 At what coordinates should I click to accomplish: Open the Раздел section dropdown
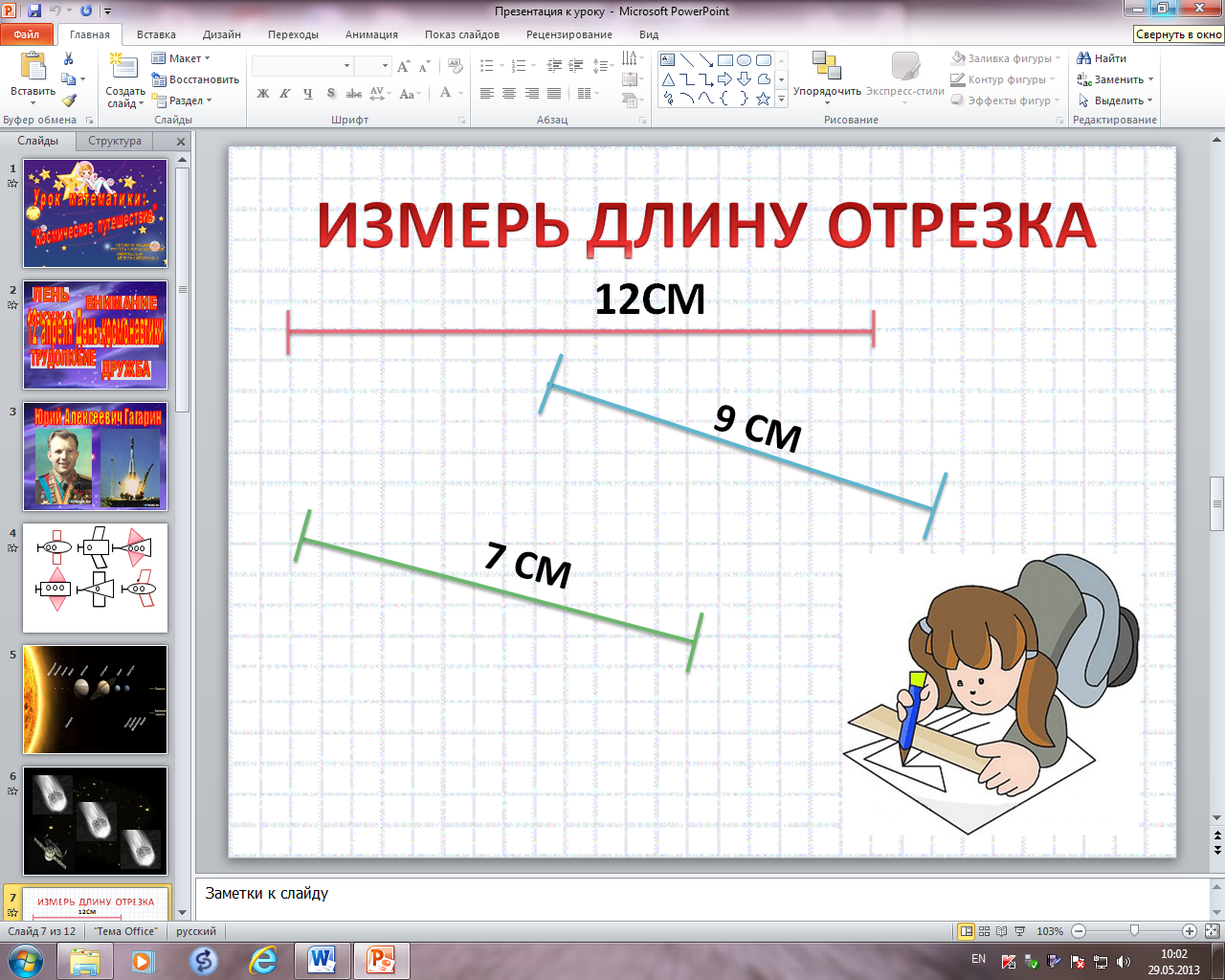coord(182,100)
